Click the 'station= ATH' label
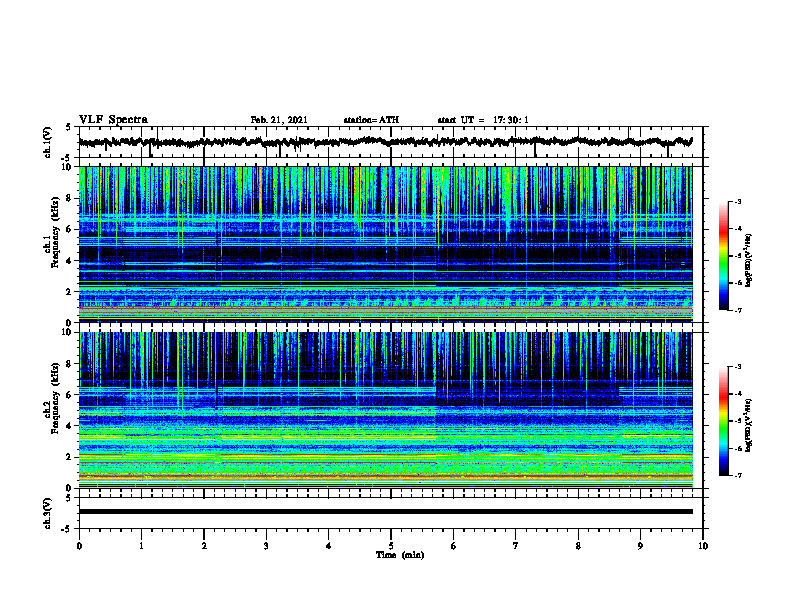792x612 pixels. [371, 120]
